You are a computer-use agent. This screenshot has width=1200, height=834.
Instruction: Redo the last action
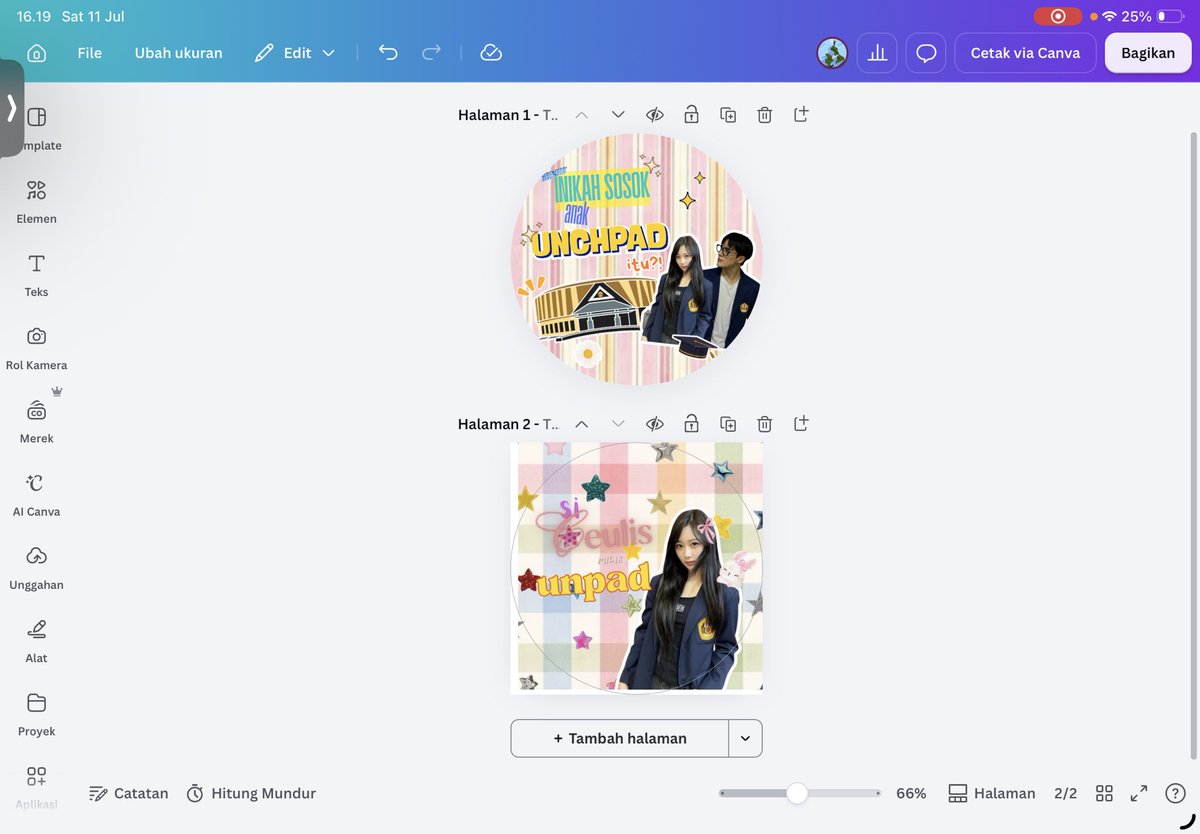click(431, 53)
